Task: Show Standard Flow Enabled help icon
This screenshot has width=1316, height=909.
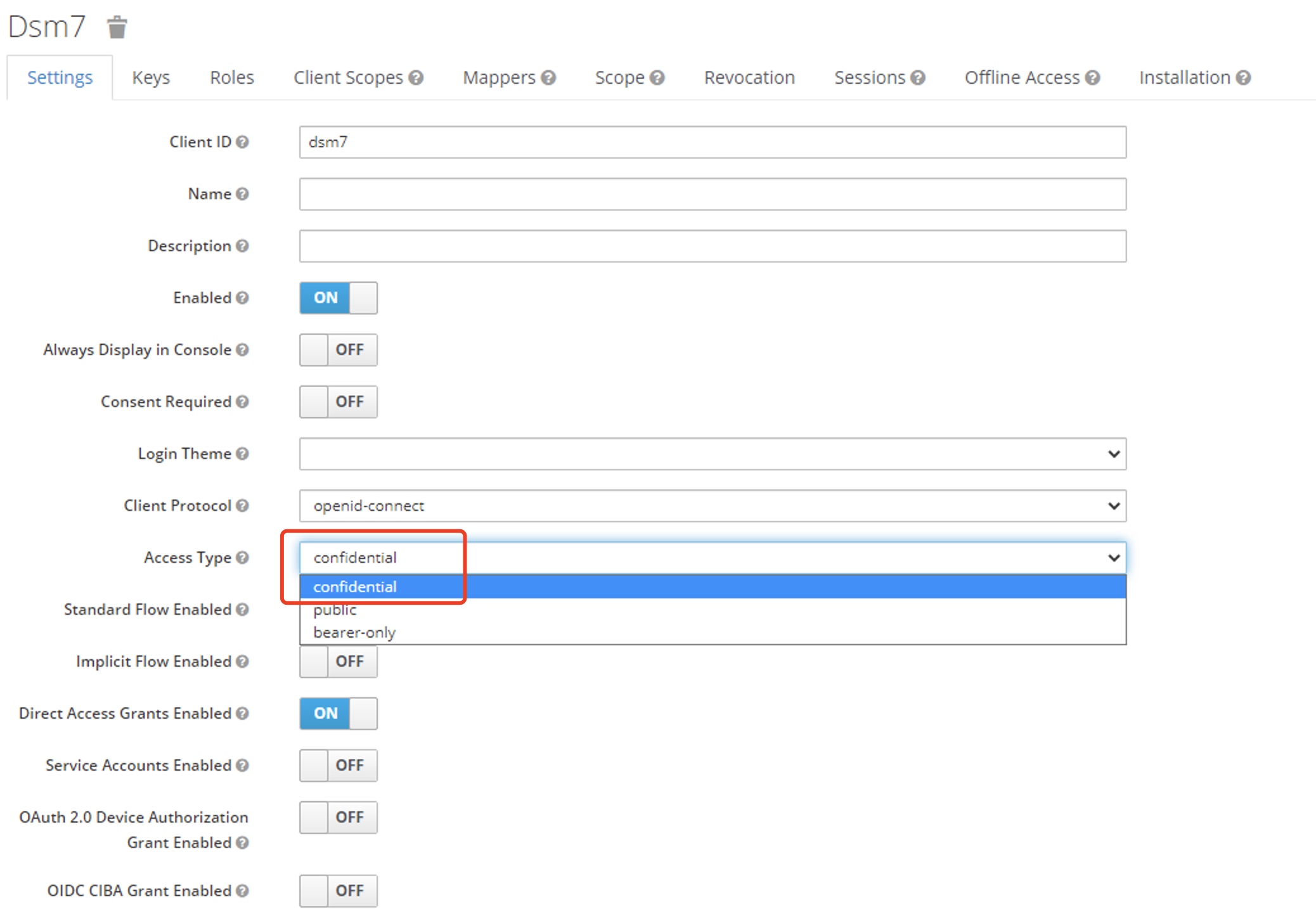Action: point(242,610)
